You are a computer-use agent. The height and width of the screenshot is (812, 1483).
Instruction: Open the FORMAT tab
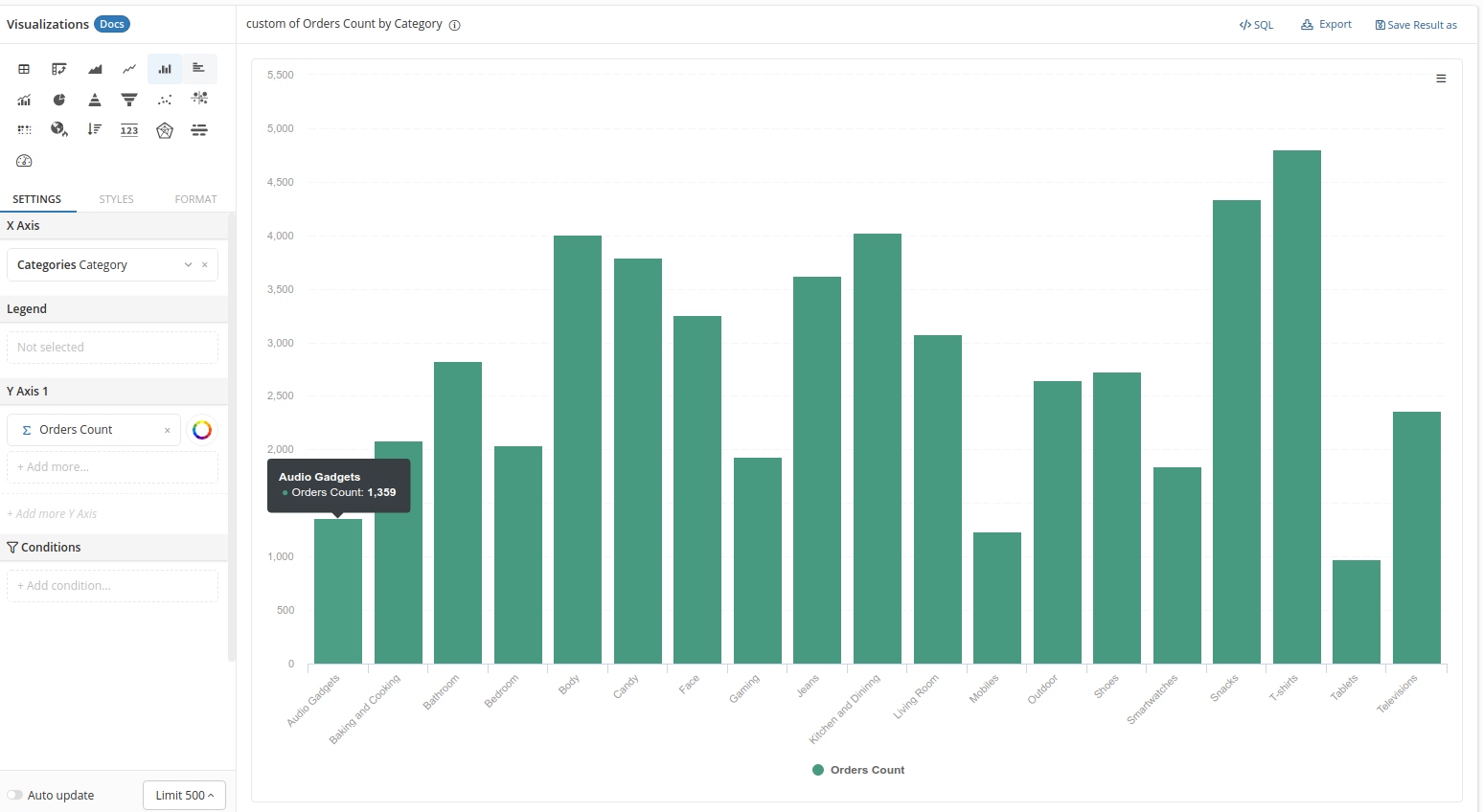coord(195,199)
